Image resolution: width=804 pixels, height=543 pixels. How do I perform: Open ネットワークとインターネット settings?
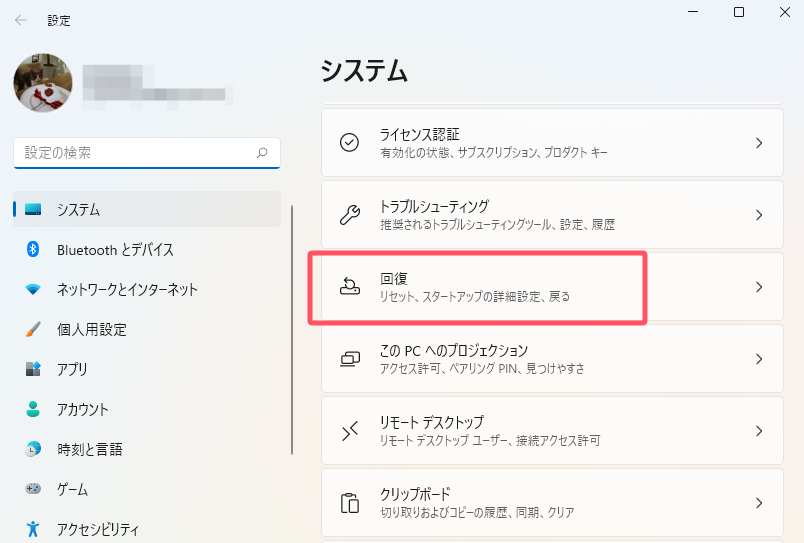147,289
